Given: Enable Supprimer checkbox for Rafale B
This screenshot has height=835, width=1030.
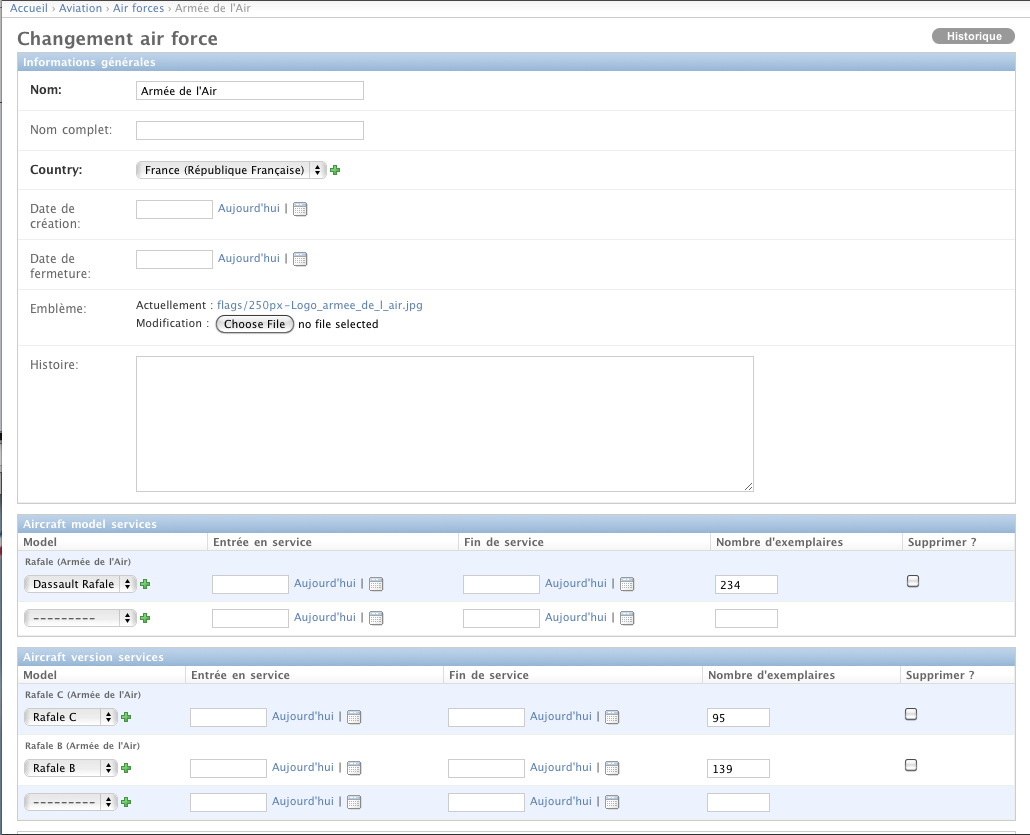Looking at the screenshot, I should pyautogui.click(x=910, y=765).
